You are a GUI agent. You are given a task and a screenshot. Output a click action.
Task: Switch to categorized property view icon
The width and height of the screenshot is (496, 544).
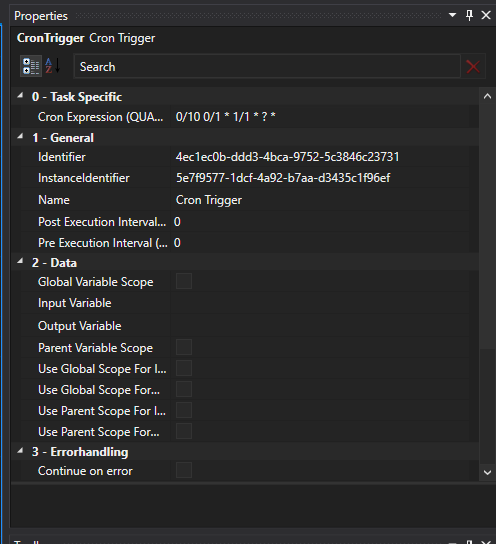coord(31,66)
